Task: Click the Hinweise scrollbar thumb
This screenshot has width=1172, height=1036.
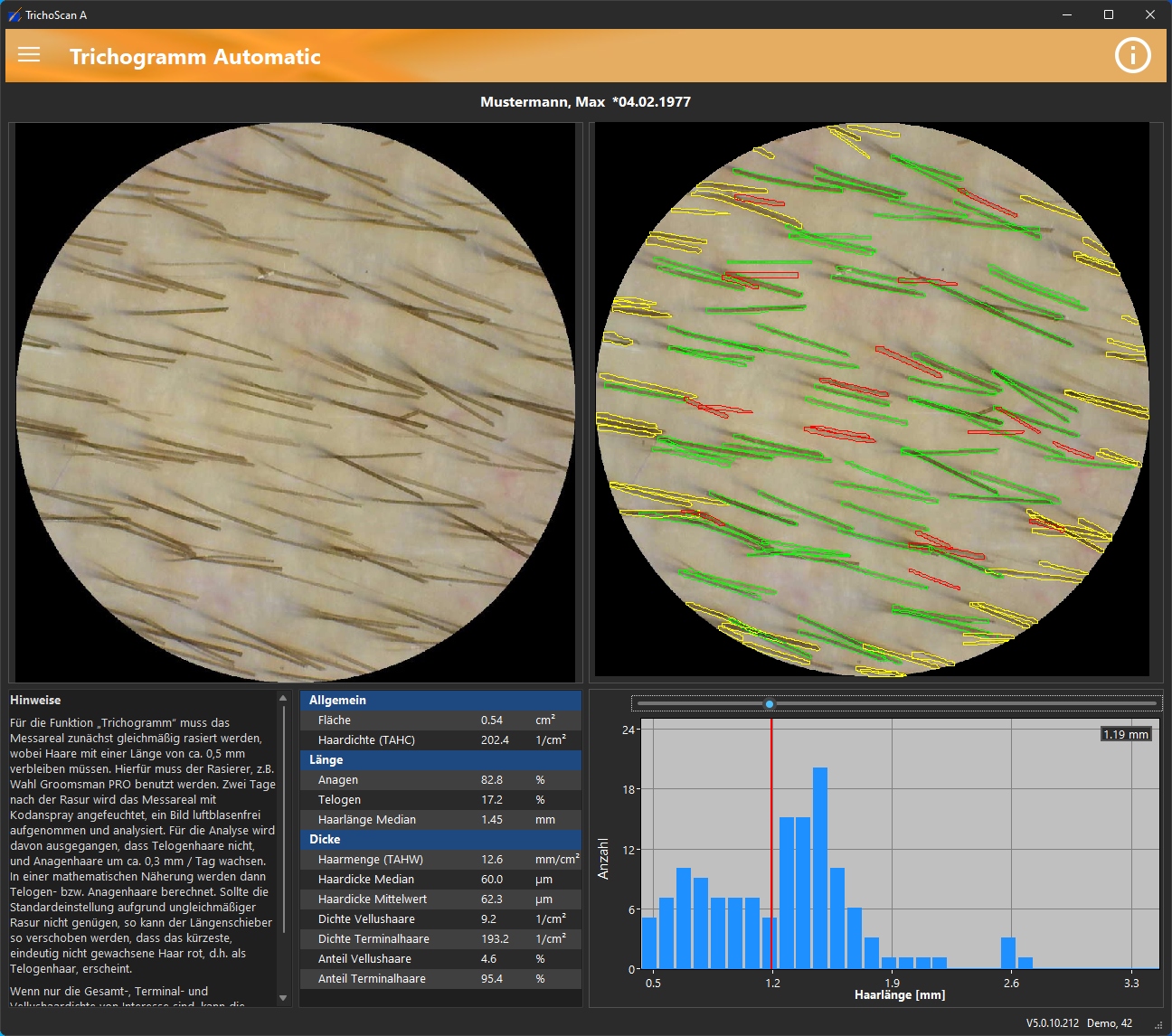Action: point(283,818)
